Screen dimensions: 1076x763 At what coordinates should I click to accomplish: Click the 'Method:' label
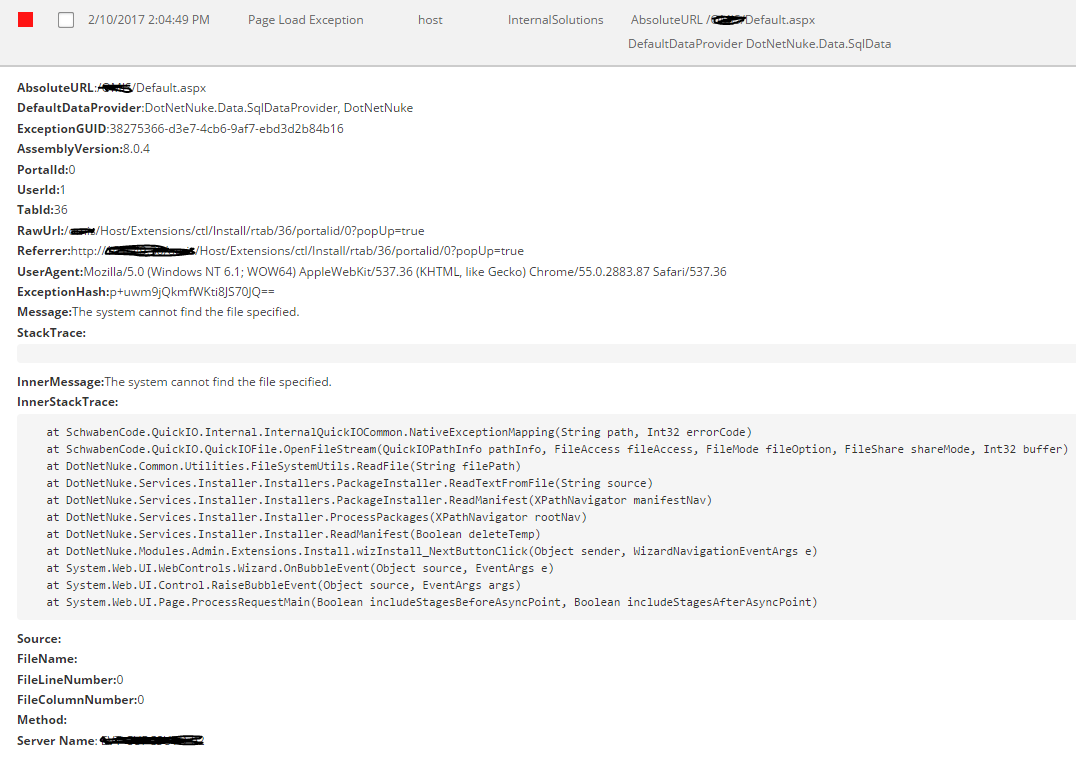click(x=42, y=720)
